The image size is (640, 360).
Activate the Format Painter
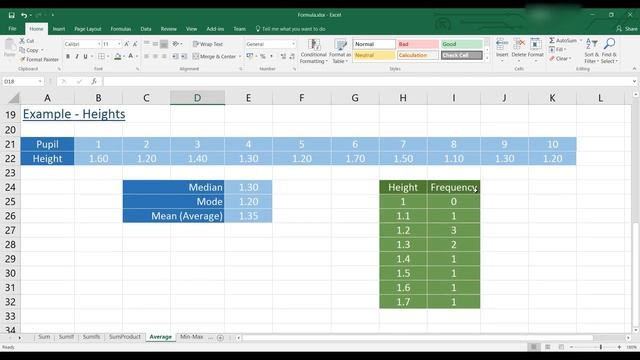tap(39, 59)
